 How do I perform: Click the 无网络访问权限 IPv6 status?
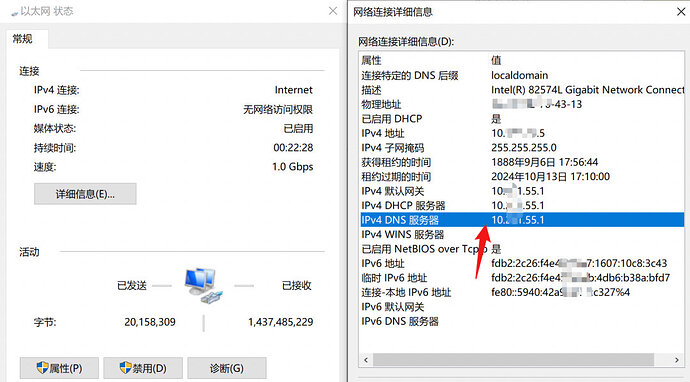[278, 109]
